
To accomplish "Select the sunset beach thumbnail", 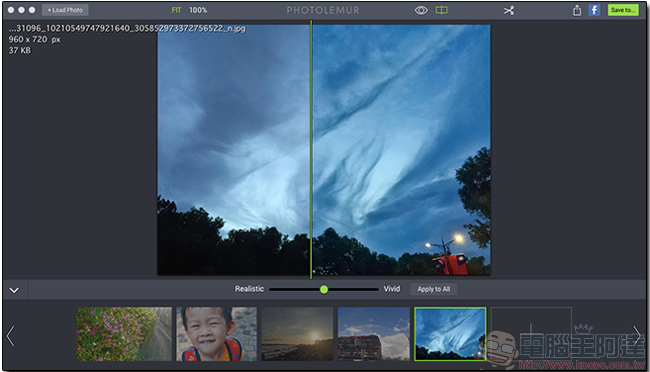I will [297, 334].
